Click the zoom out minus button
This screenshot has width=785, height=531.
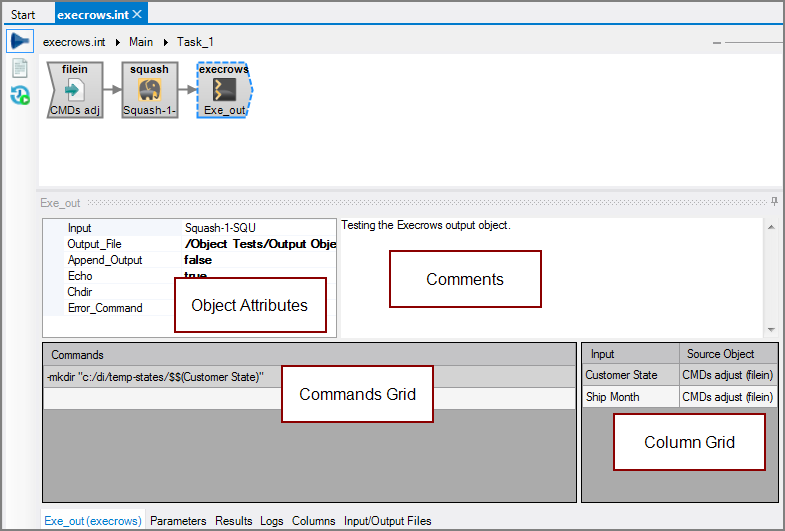click(x=716, y=43)
